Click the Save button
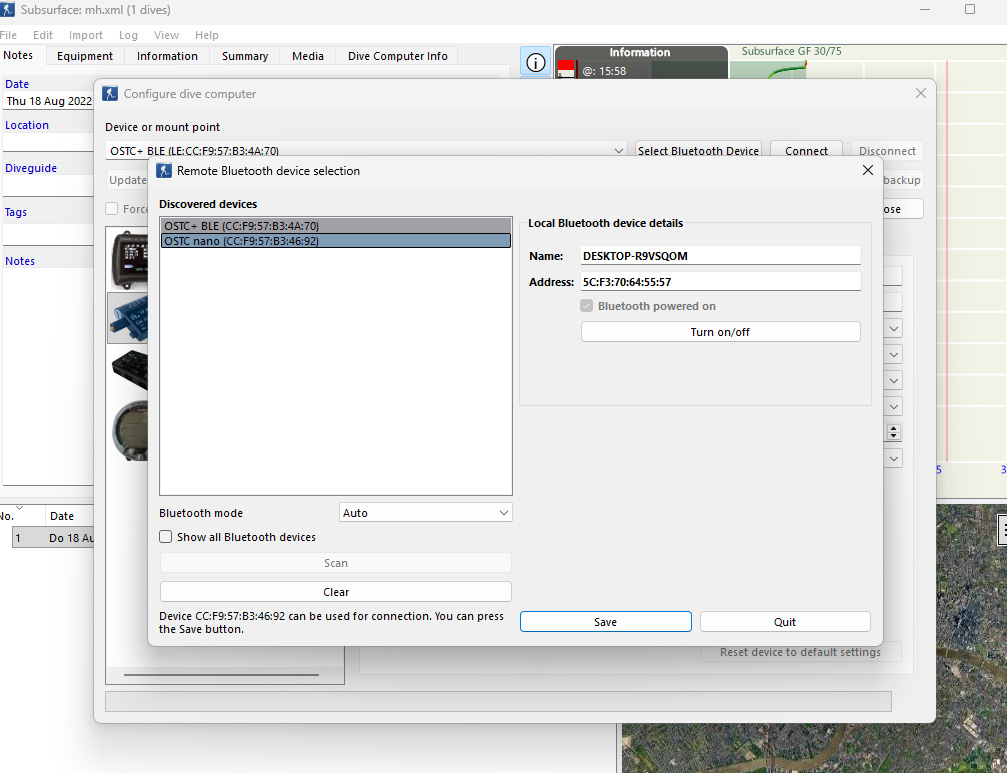This screenshot has width=1007, height=773. 606,621
